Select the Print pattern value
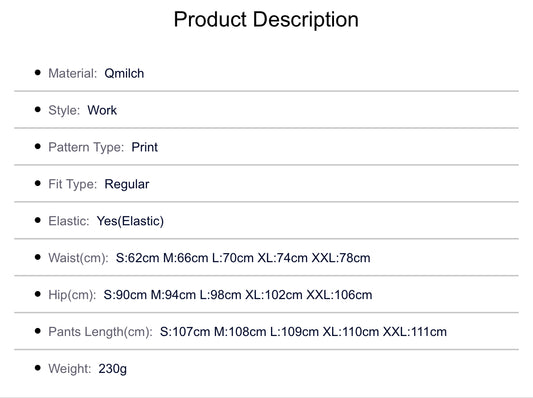The height and width of the screenshot is (398, 533). 144,147
